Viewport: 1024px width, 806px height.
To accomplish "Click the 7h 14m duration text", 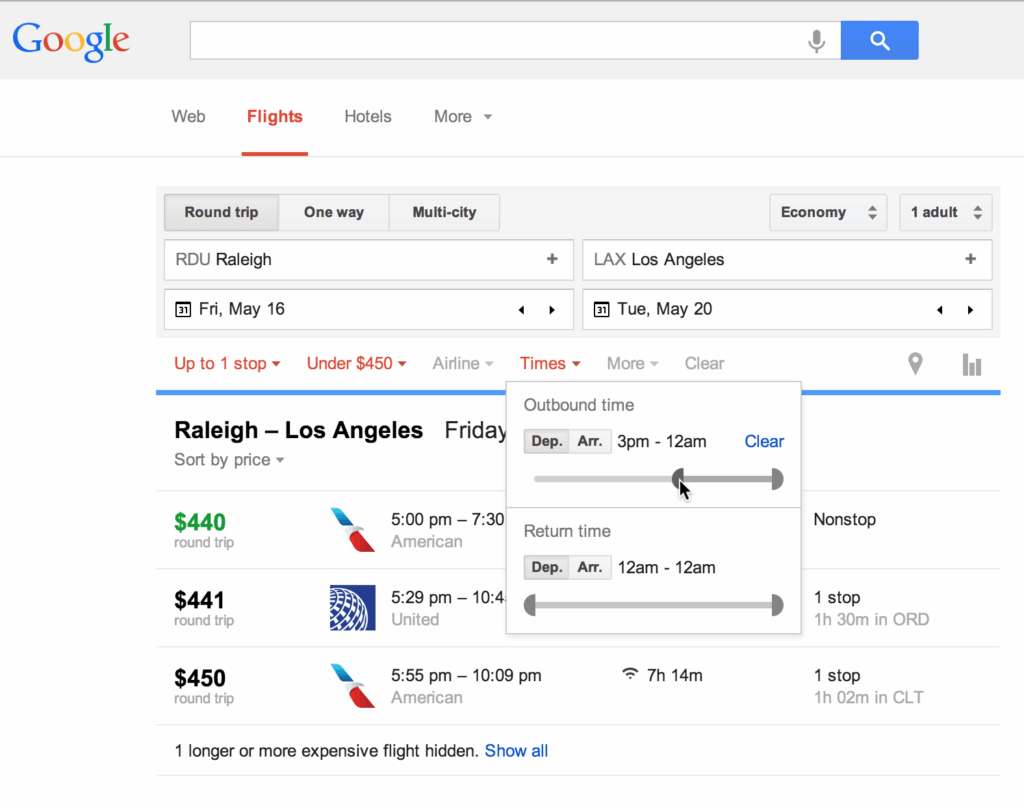I will 675,675.
